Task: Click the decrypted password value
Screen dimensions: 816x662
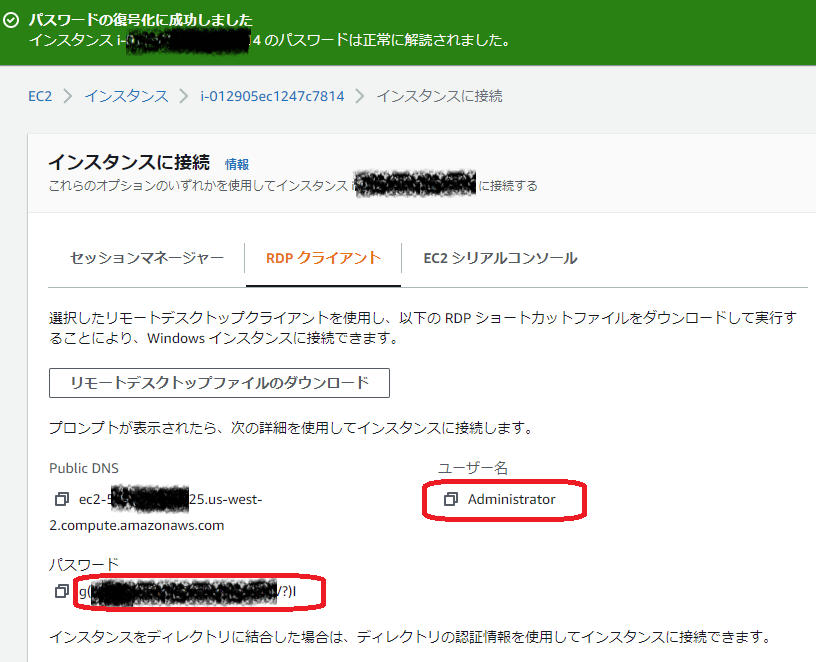Action: (x=188, y=592)
